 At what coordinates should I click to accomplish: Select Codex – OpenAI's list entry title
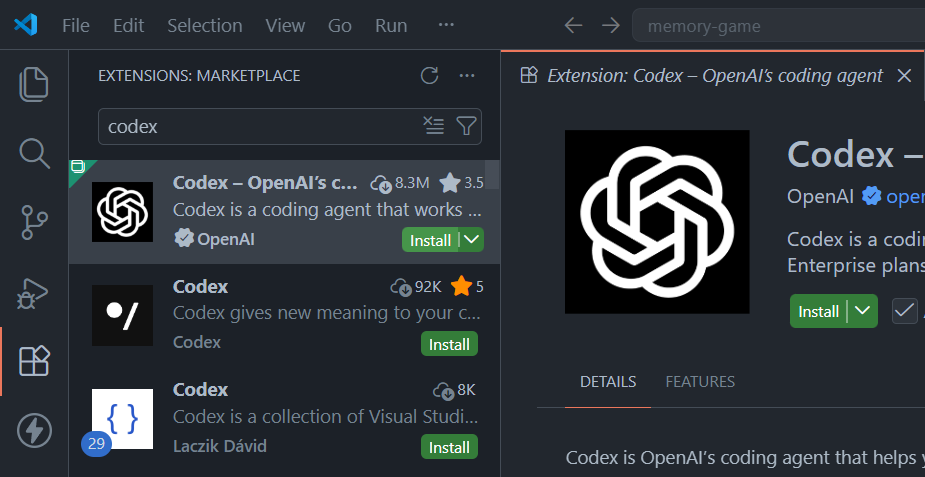[x=265, y=183]
